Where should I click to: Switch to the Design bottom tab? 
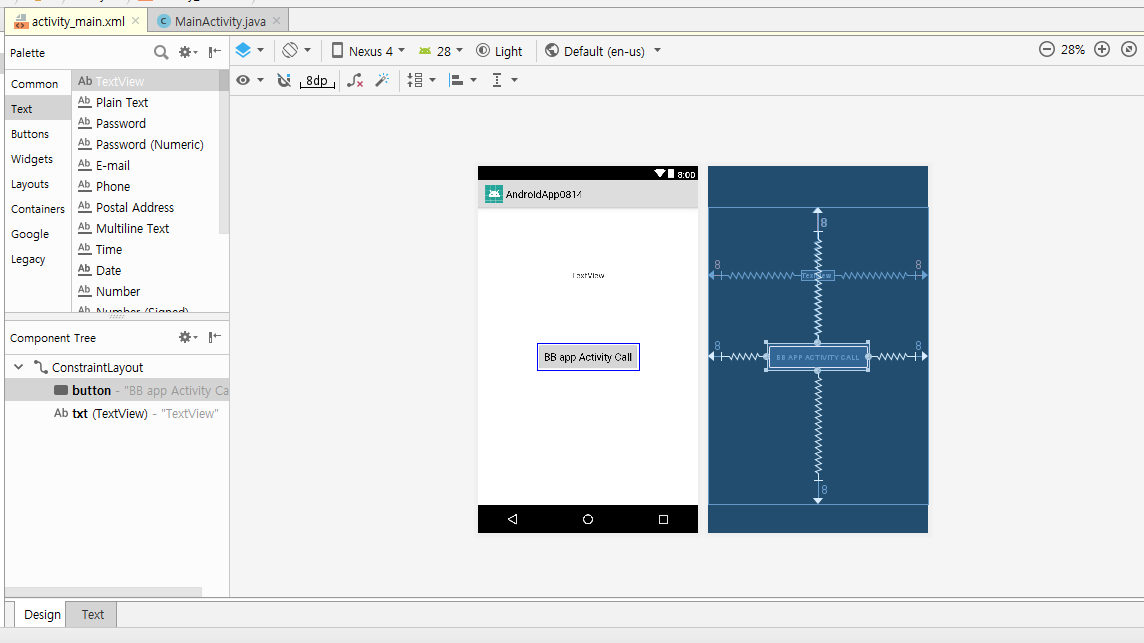point(42,615)
